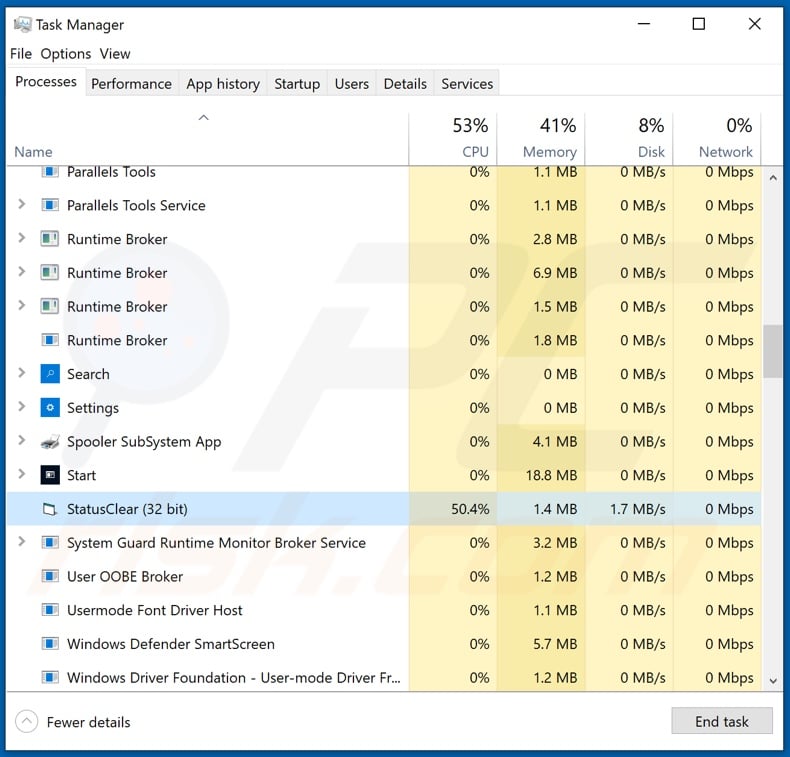Click the Usermode Font Driver Host icon
This screenshot has width=790, height=757.
pyautogui.click(x=50, y=610)
